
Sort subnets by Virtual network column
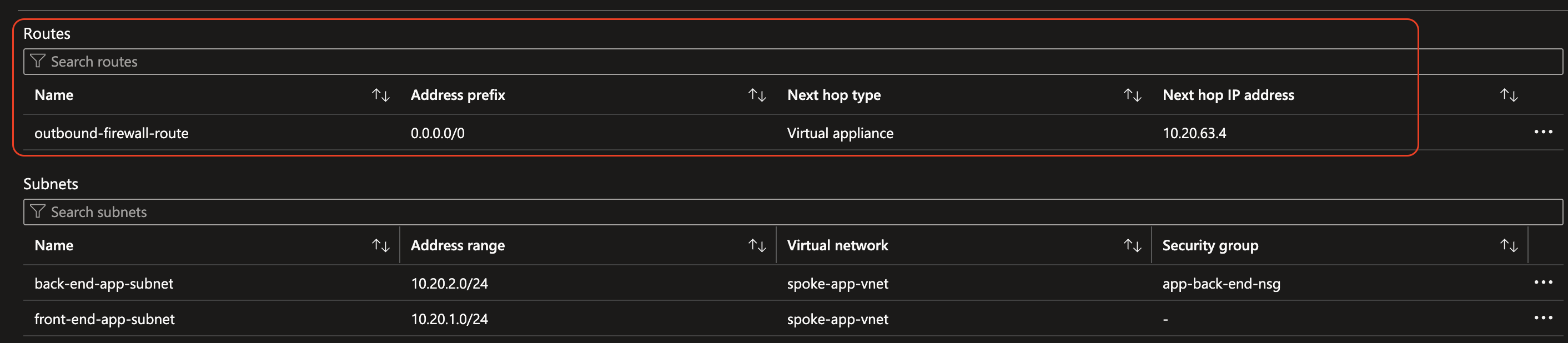pos(1133,245)
